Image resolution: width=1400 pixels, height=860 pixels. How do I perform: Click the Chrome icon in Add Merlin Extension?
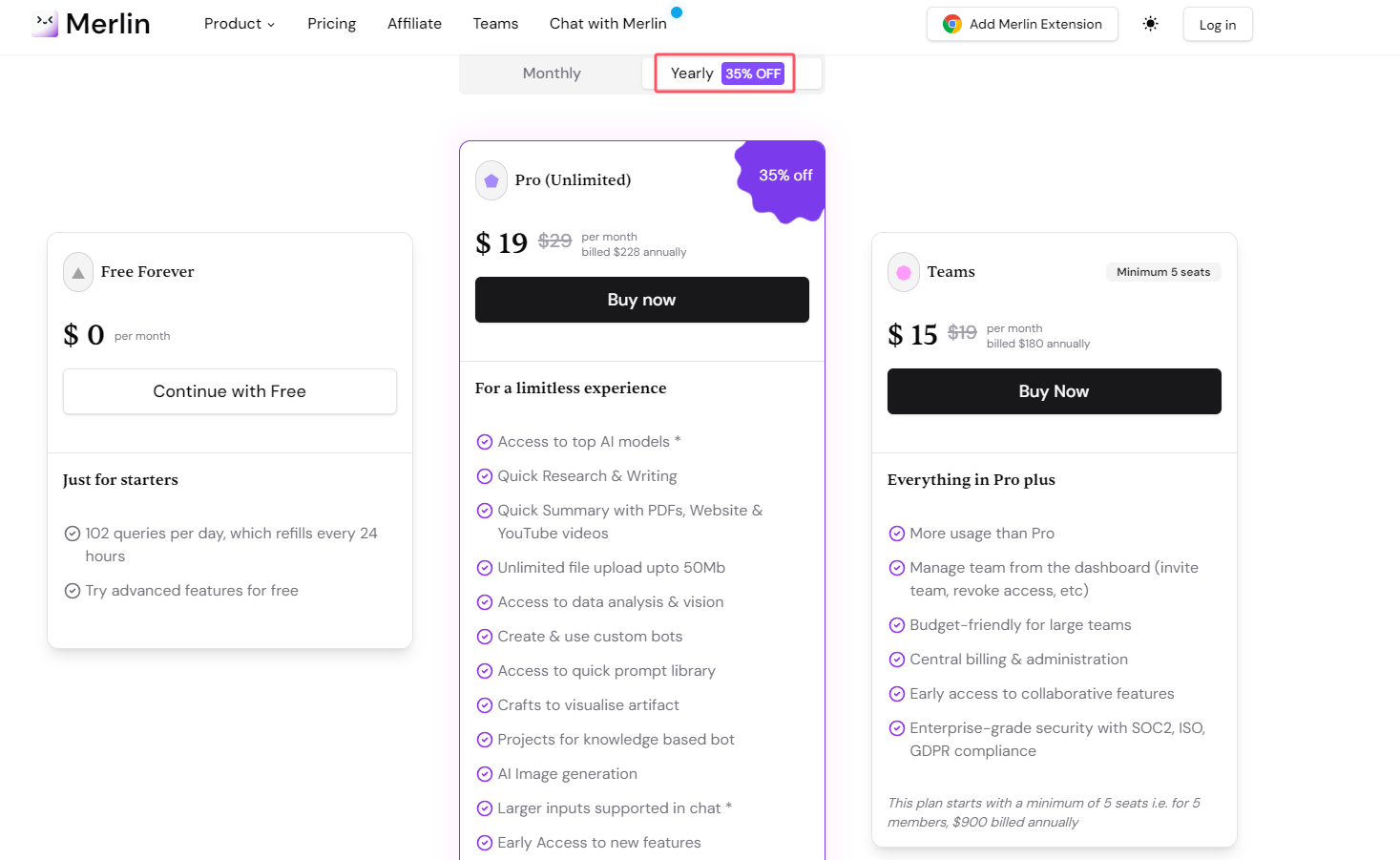951,24
